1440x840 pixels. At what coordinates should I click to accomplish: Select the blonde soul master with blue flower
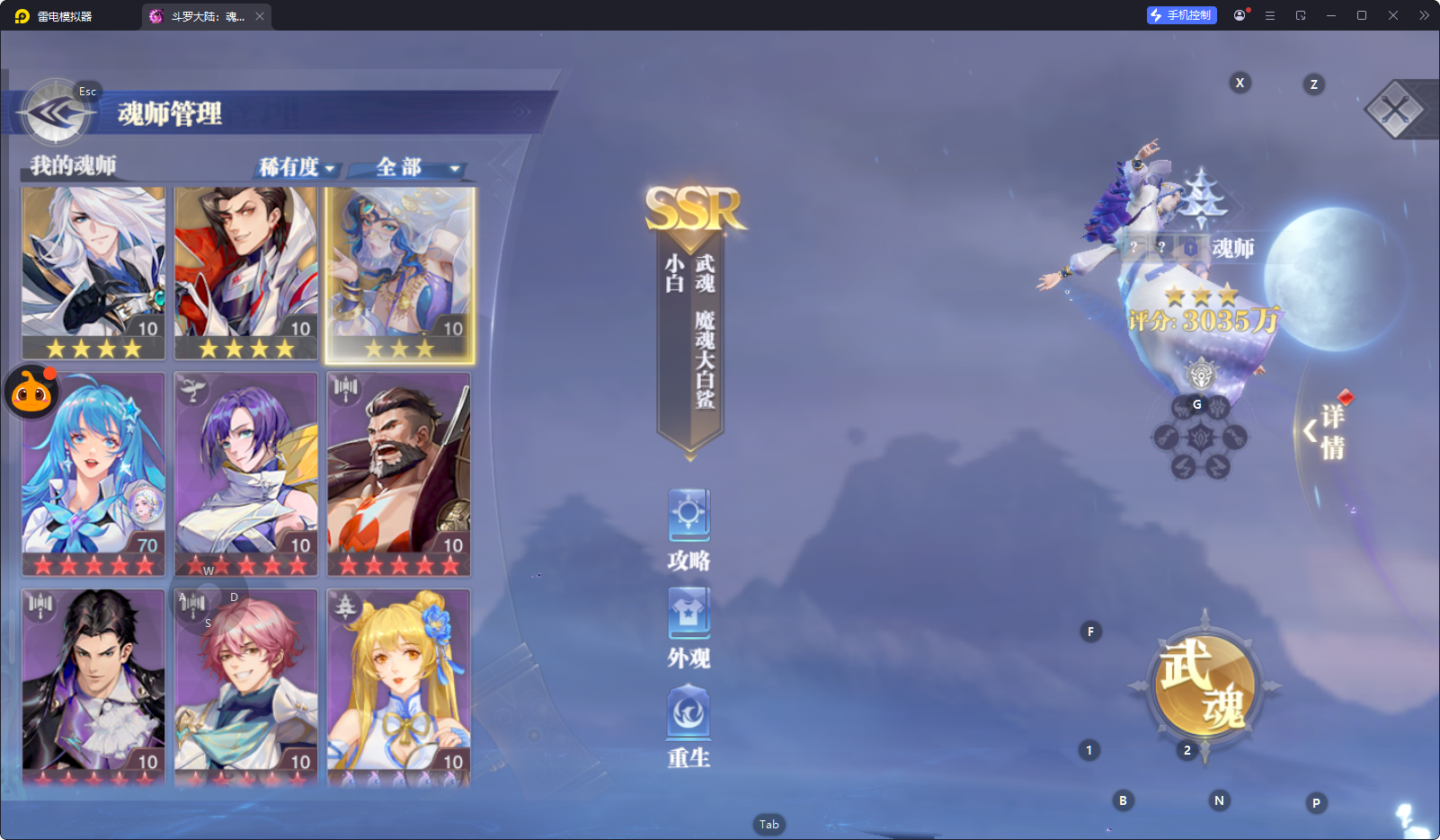click(399, 687)
